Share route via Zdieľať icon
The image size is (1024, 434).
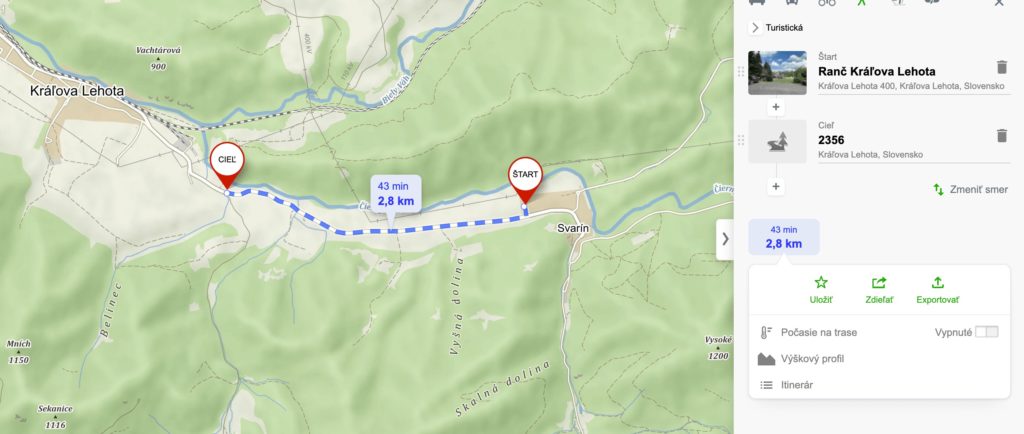click(x=879, y=283)
